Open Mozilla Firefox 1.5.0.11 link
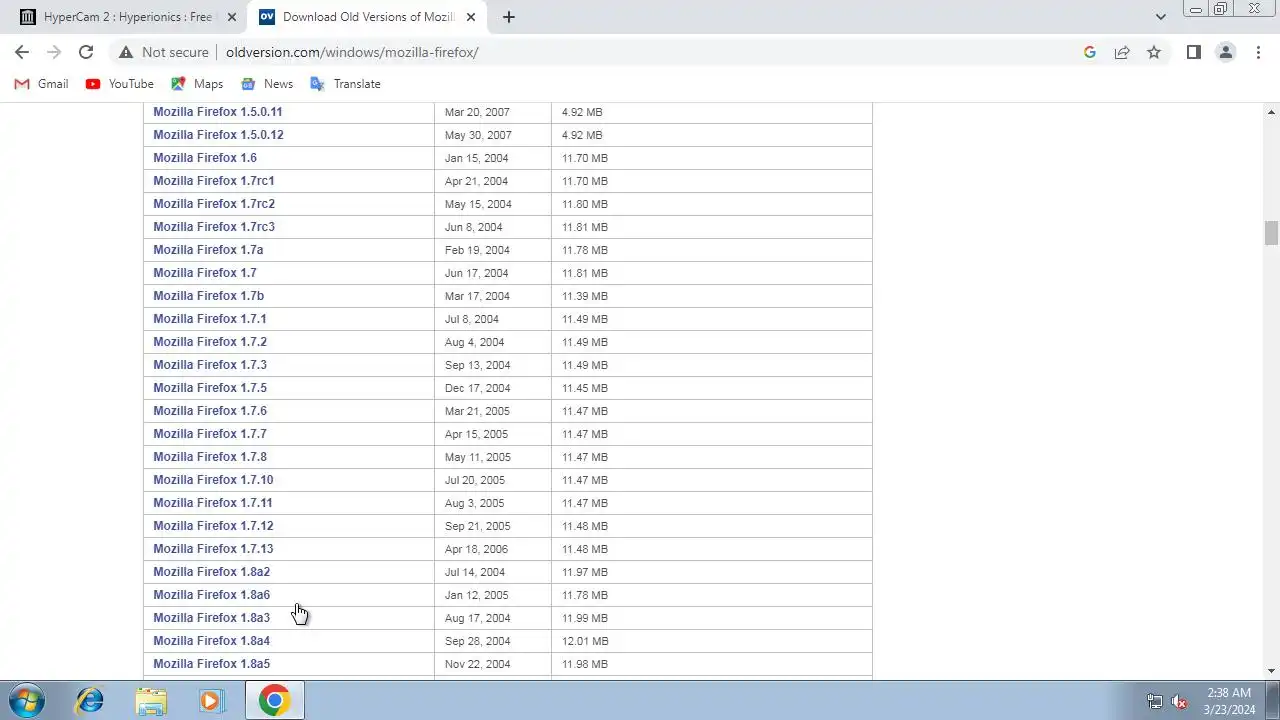 tap(218, 112)
